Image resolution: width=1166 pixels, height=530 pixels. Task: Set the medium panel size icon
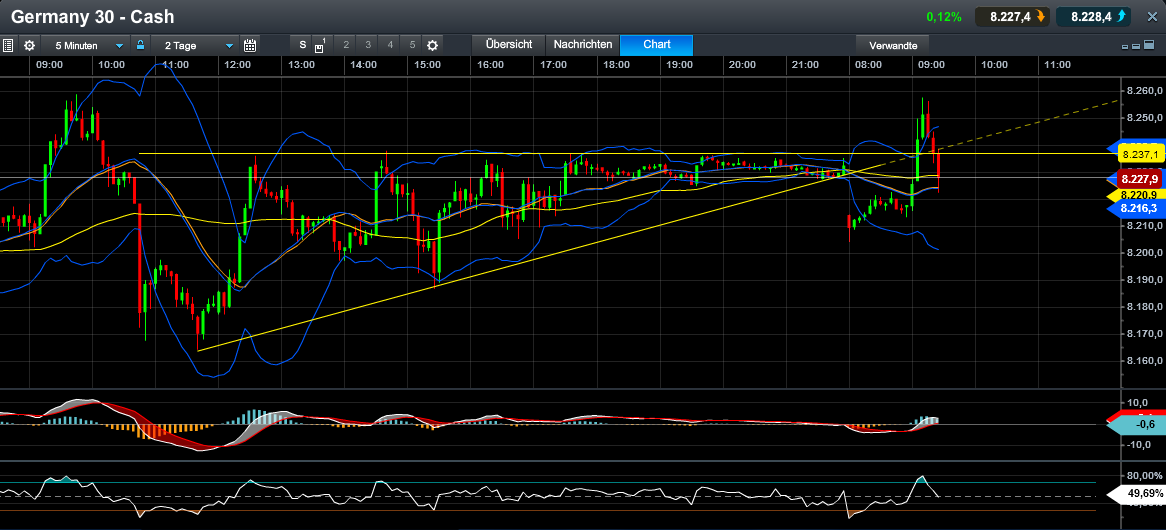tap(1136, 46)
